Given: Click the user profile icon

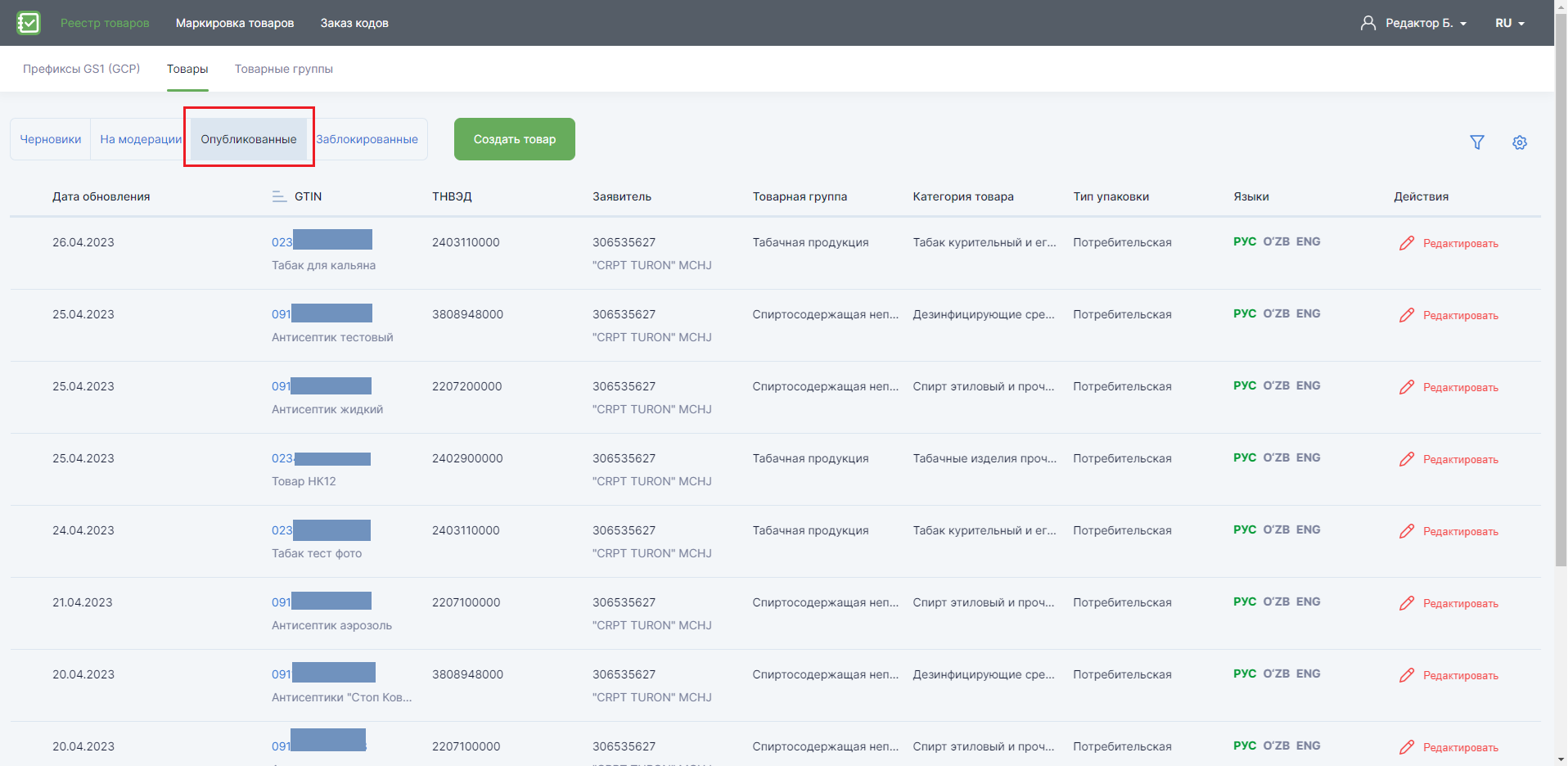Looking at the screenshot, I should click(1368, 23).
